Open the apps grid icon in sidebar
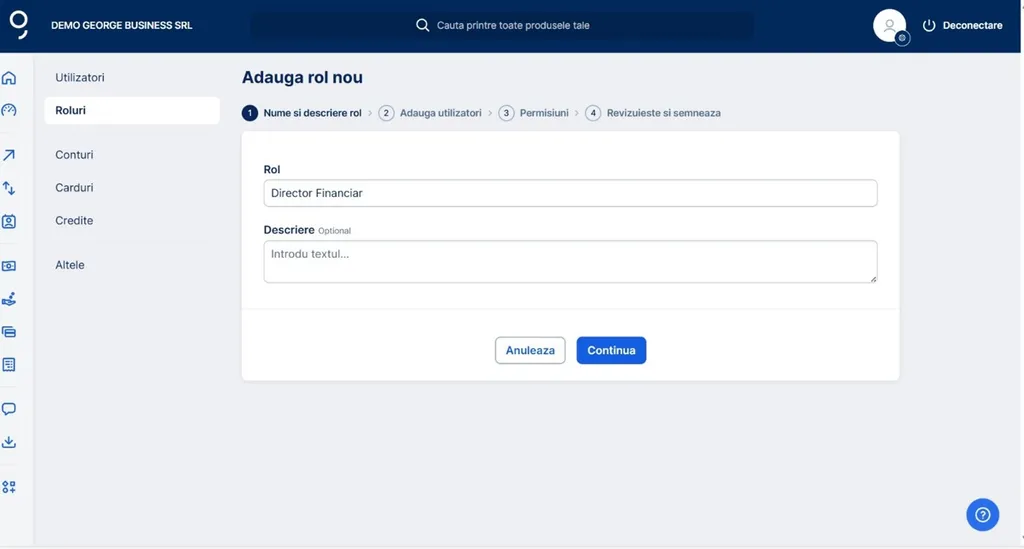Image resolution: width=1024 pixels, height=549 pixels. tap(9, 487)
